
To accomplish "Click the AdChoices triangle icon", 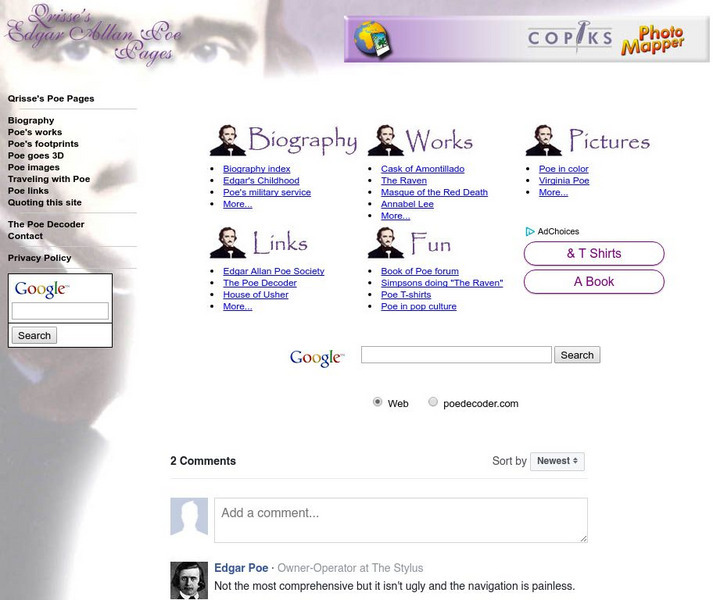I will coord(530,232).
